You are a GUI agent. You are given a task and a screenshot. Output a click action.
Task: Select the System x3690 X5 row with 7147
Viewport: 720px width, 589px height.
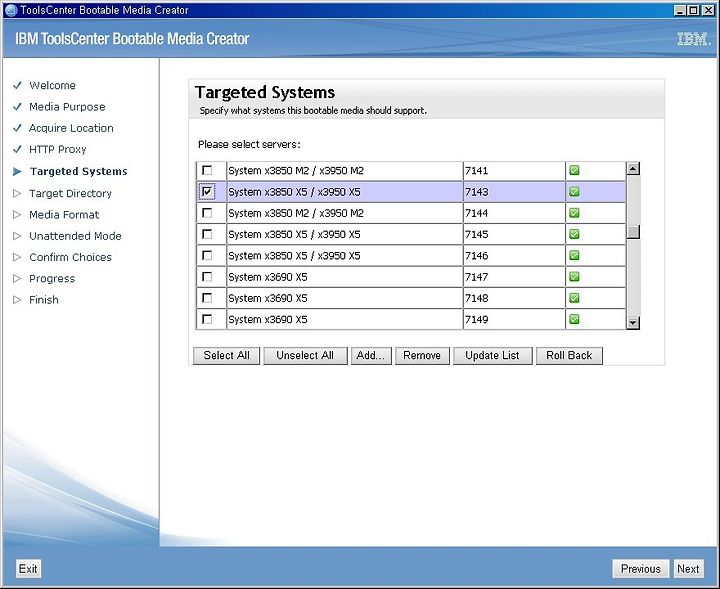pyautogui.click(x=411, y=277)
